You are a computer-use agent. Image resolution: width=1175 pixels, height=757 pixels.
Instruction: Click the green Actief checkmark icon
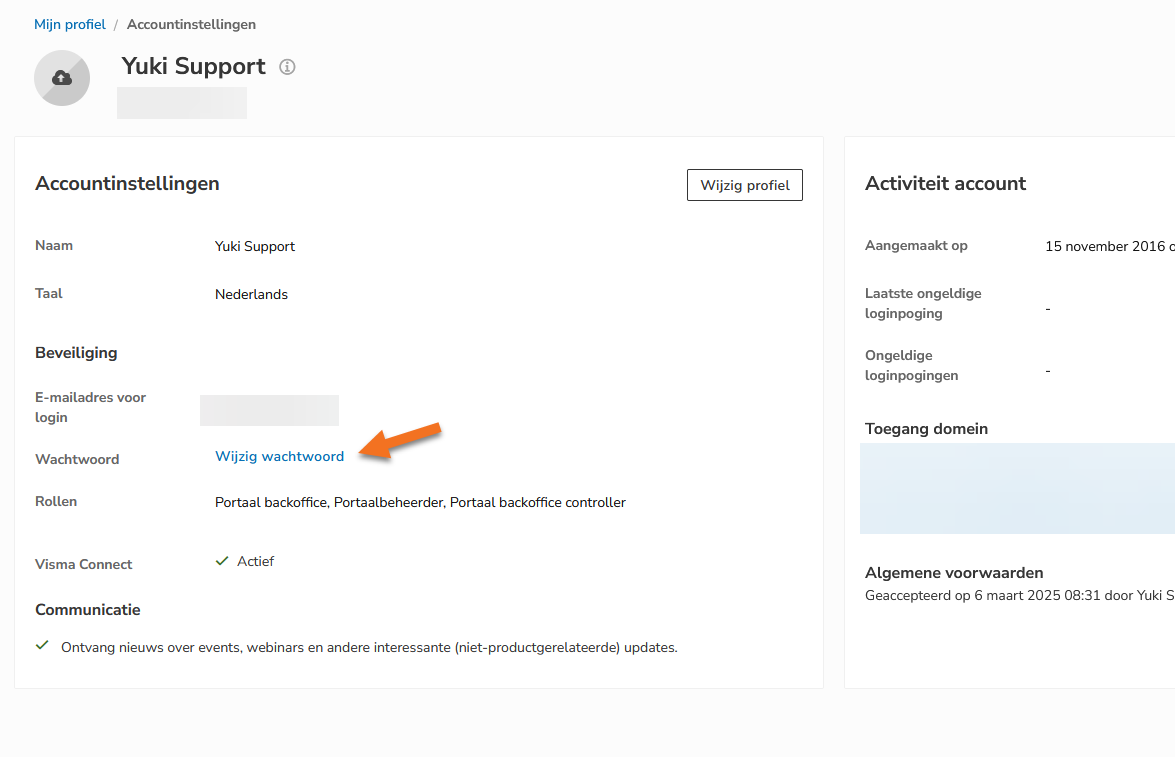(222, 561)
